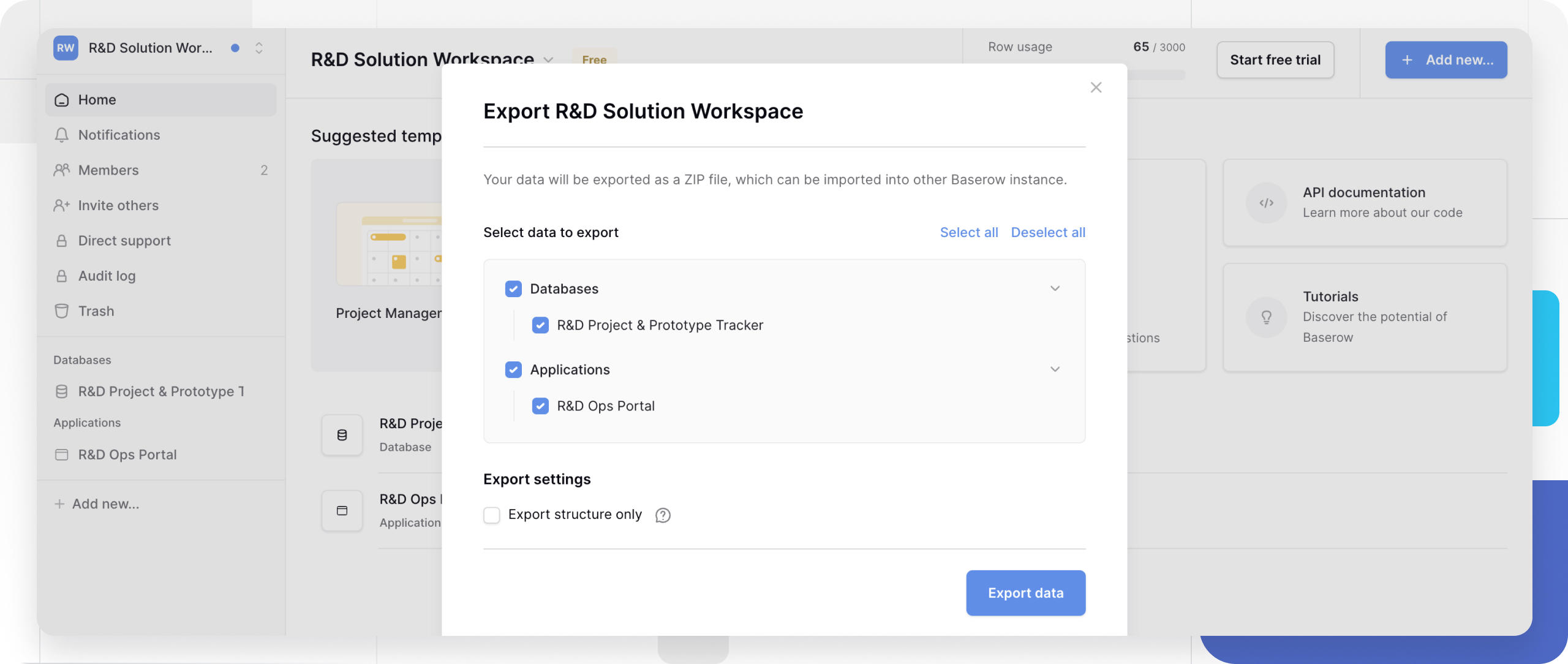Image resolution: width=1568 pixels, height=664 pixels.
Task: Collapse the Databases section chevron
Action: (1055, 289)
